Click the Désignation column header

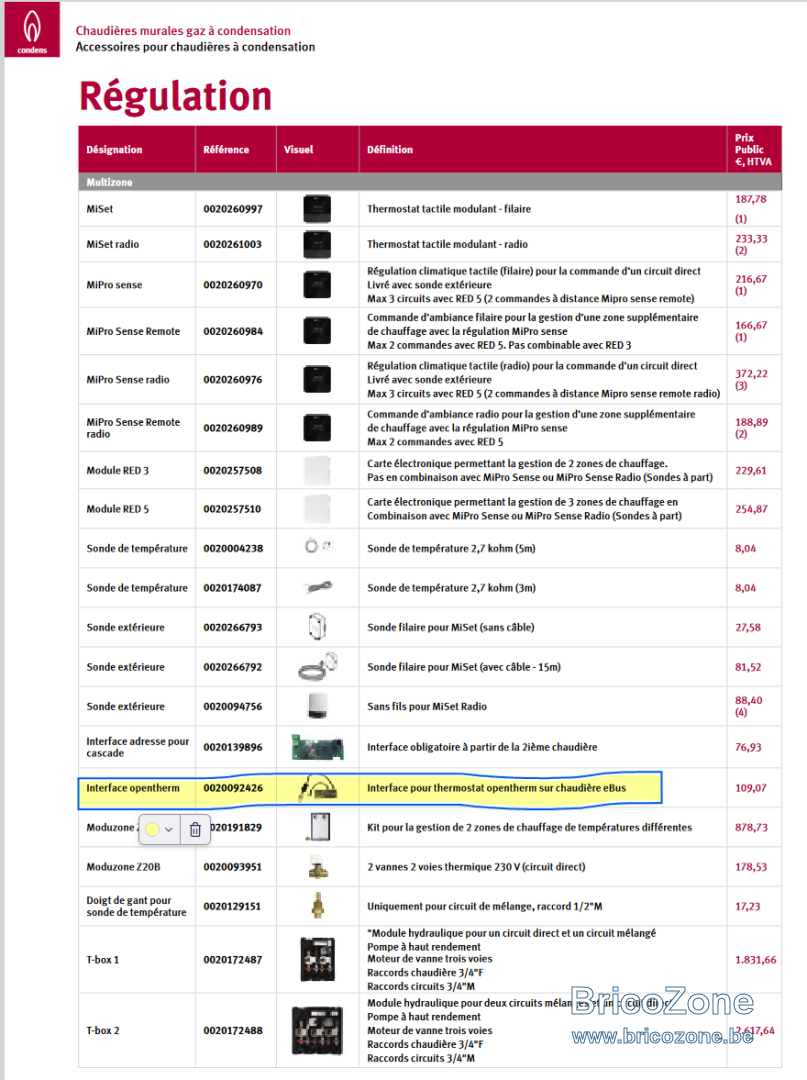click(x=114, y=149)
